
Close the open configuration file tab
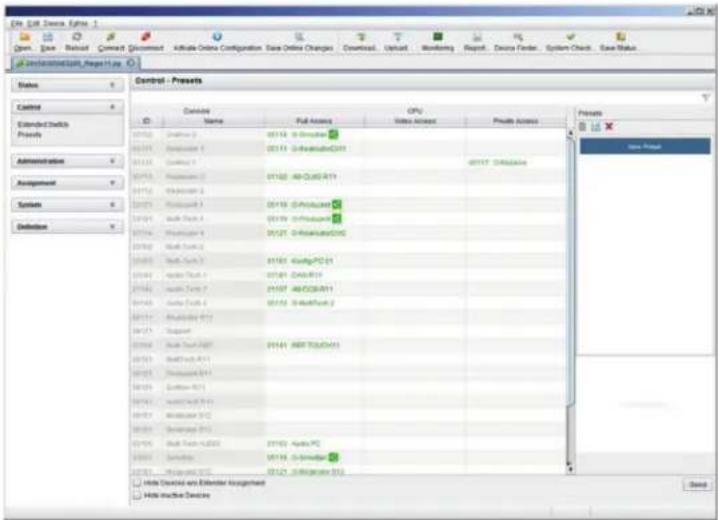pyautogui.click(x=131, y=63)
